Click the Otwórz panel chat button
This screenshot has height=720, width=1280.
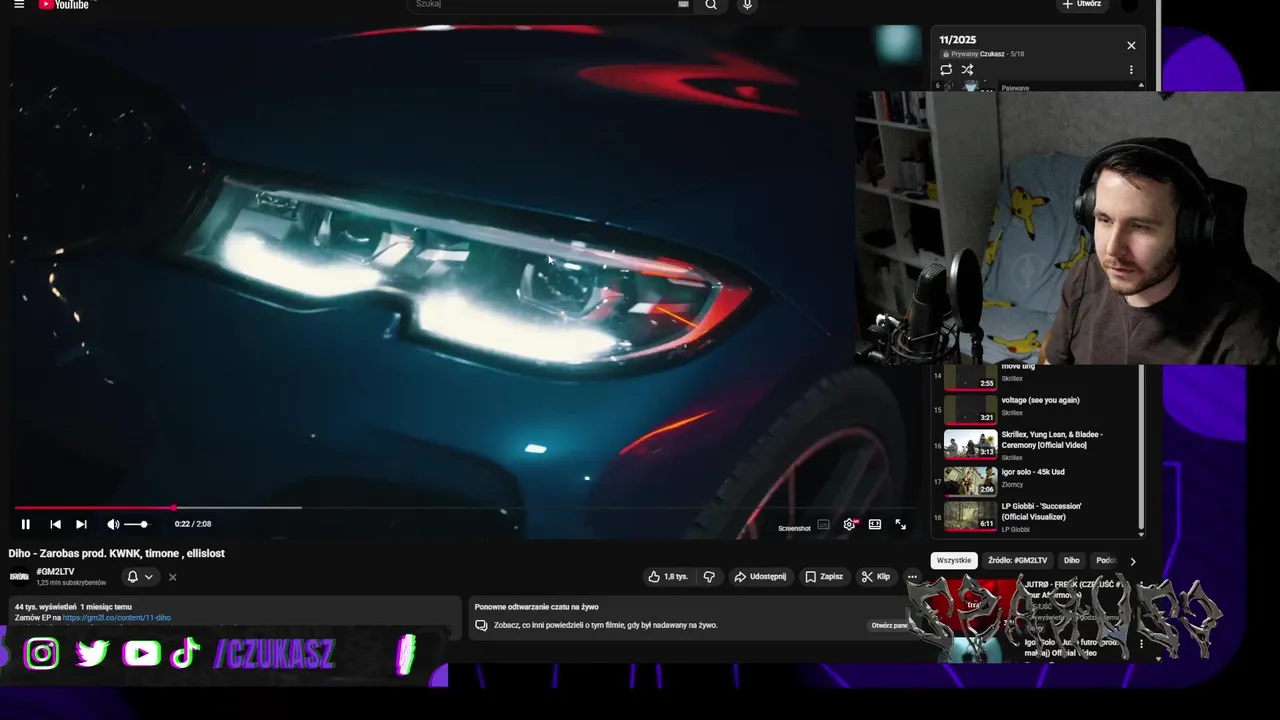890,626
